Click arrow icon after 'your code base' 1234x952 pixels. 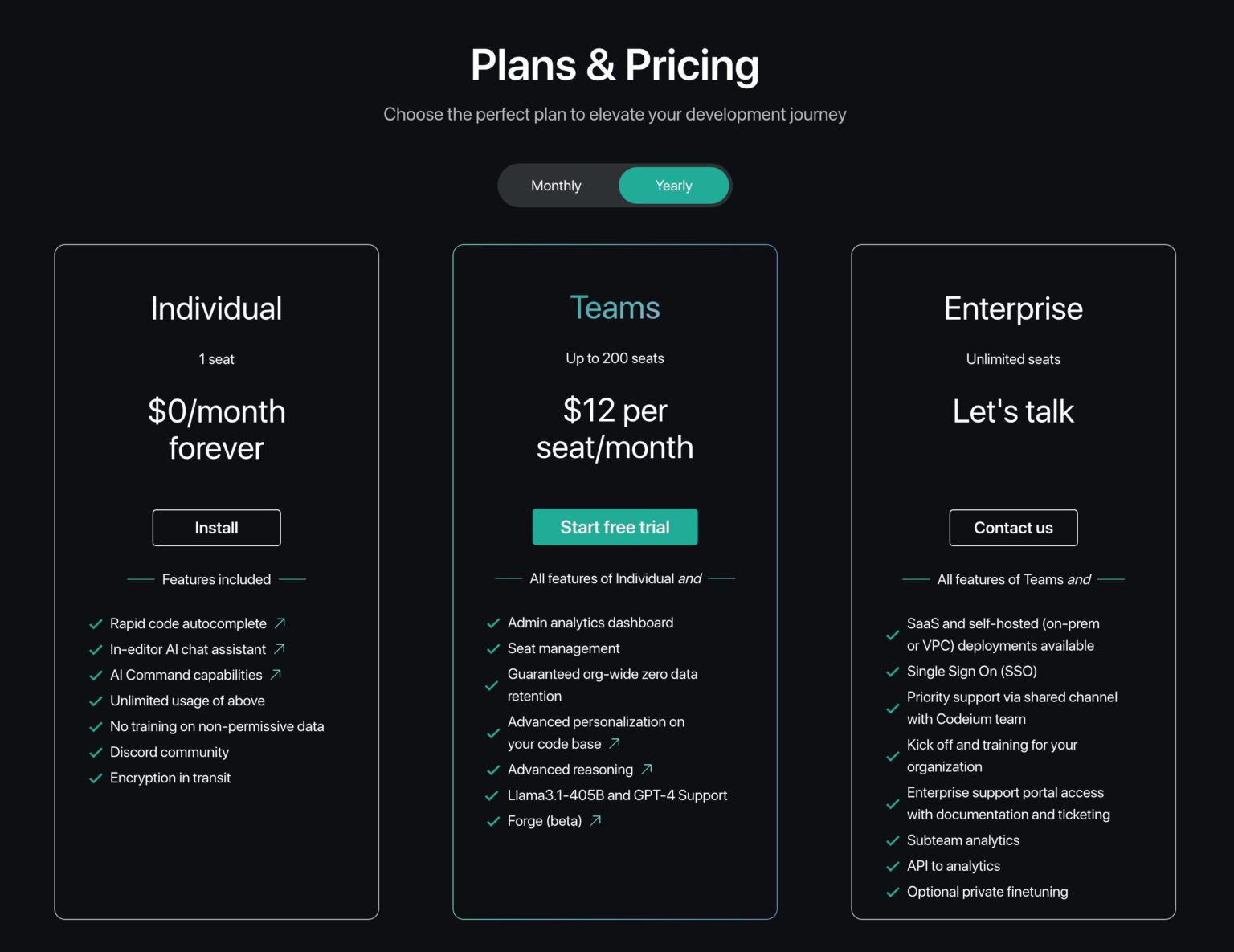pos(615,743)
